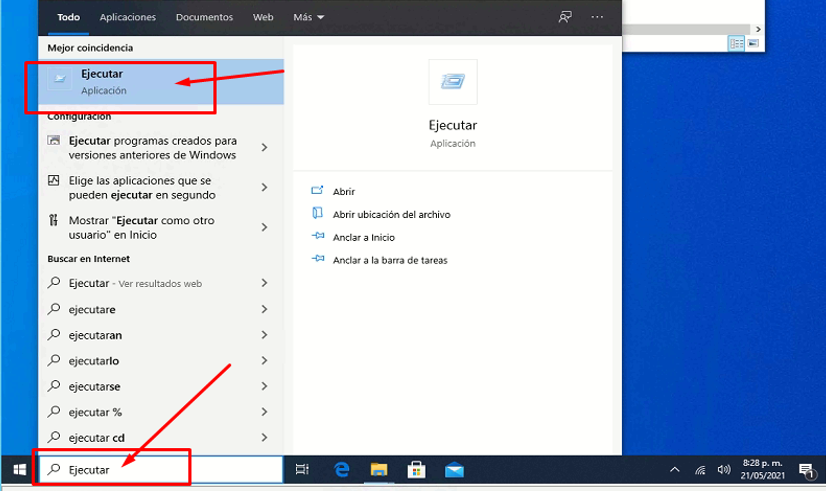The width and height of the screenshot is (826, 491).
Task: Open the feedback icon in search header
Action: (565, 17)
